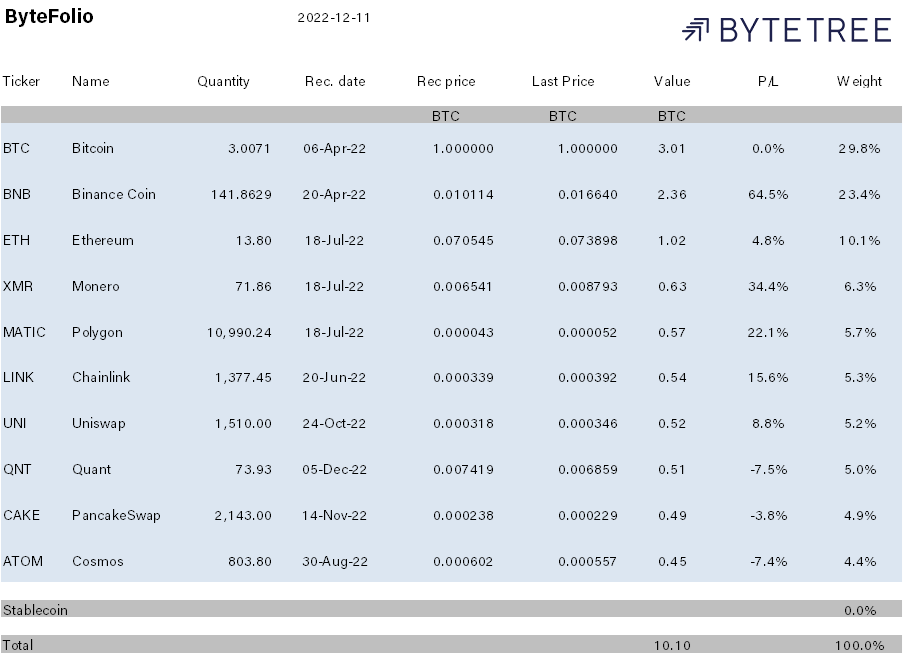The image size is (903, 654).
Task: Select the QNT ticker cell
Action: 17,469
